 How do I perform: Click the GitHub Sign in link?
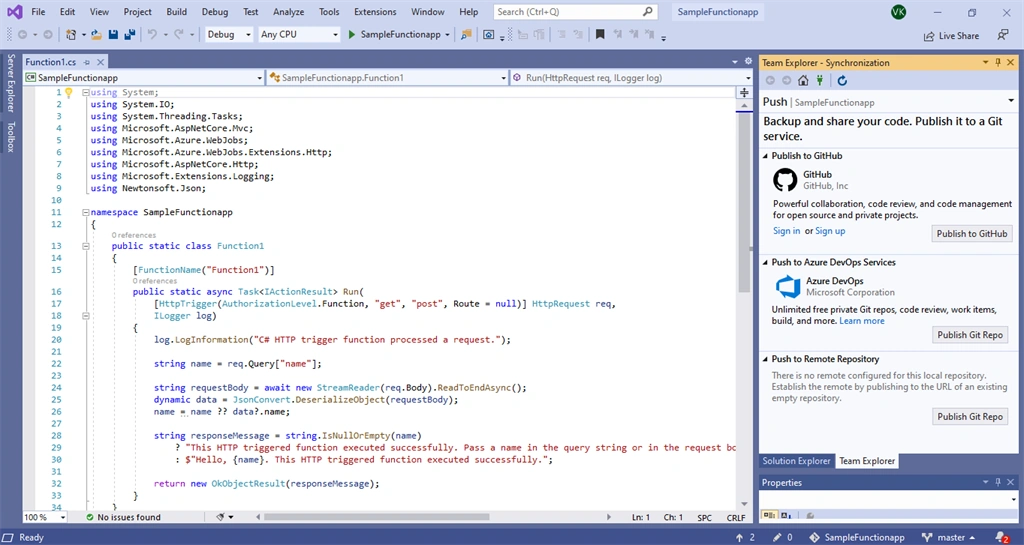coord(786,231)
